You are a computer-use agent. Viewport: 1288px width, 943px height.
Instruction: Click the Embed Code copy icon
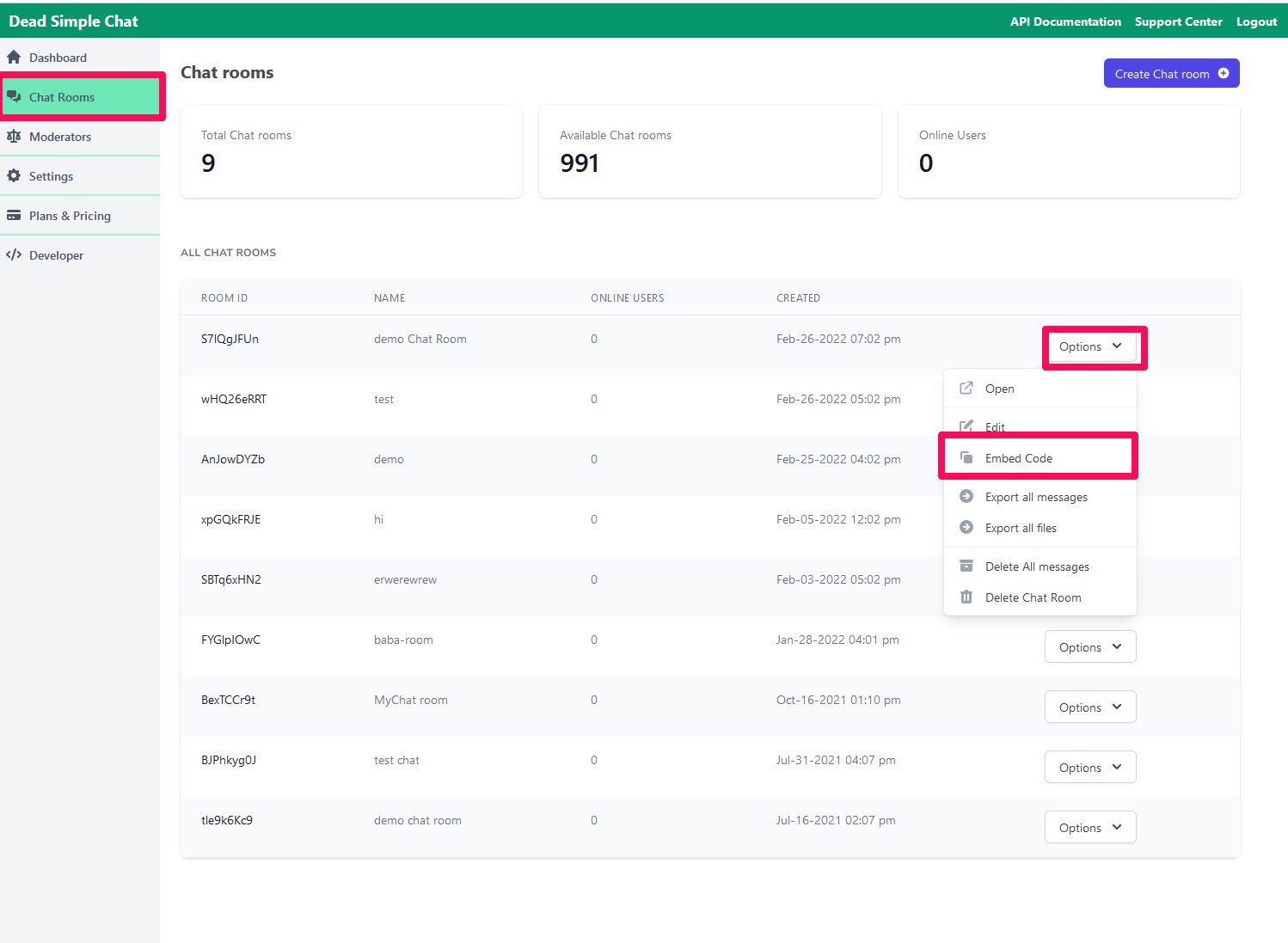[966, 458]
